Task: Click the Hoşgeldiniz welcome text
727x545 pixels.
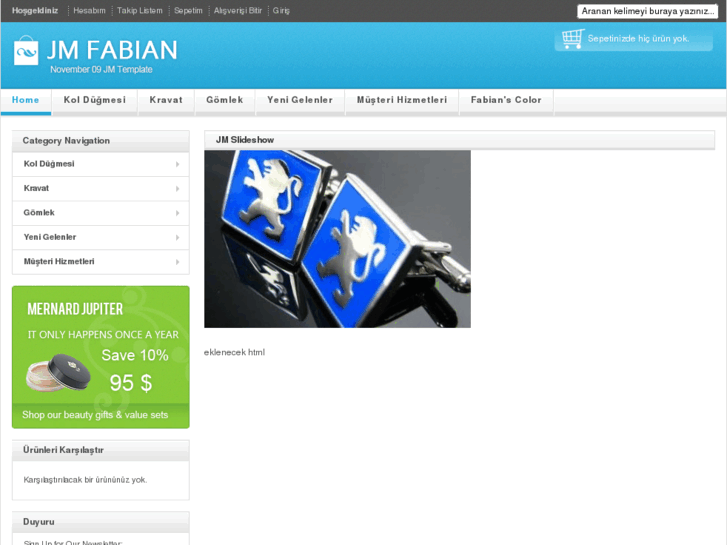Action: 35,11
